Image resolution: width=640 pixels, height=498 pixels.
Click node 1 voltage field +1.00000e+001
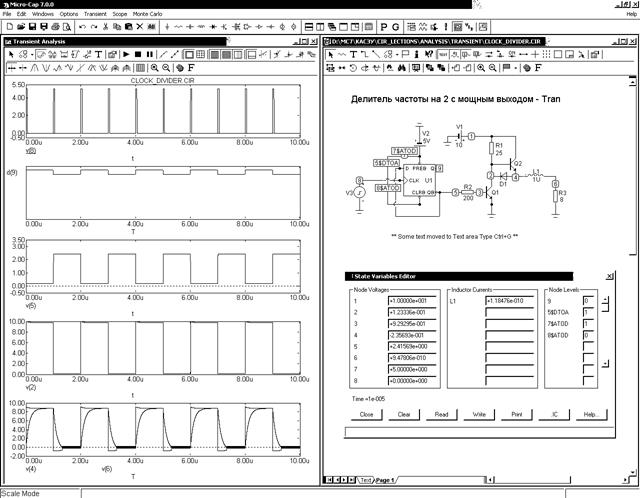(412, 301)
